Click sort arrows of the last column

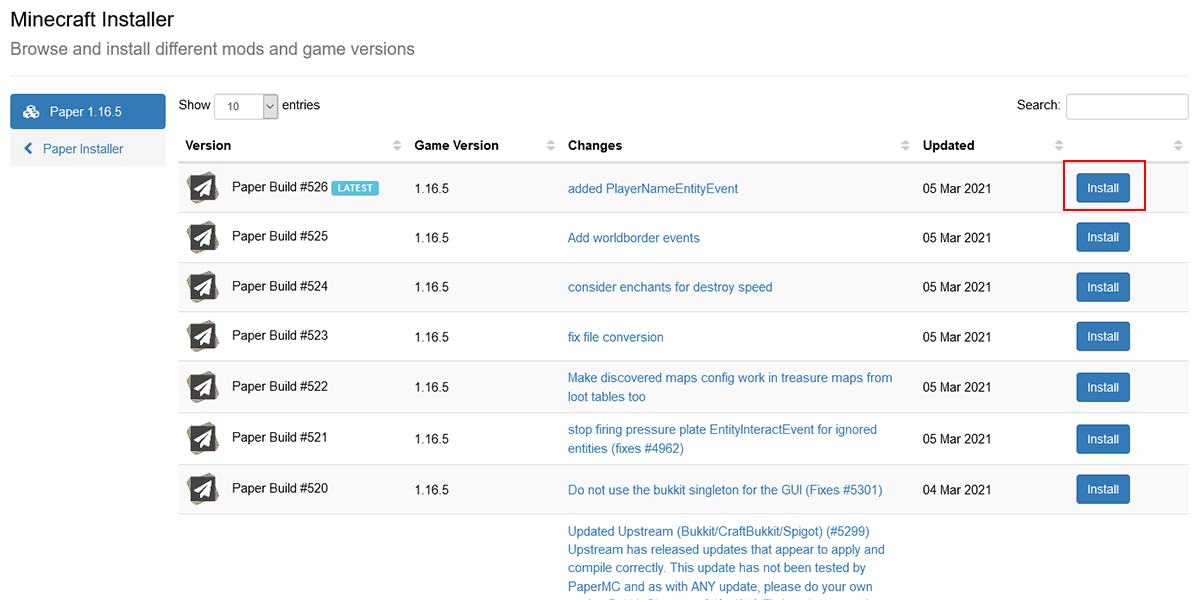1178,146
